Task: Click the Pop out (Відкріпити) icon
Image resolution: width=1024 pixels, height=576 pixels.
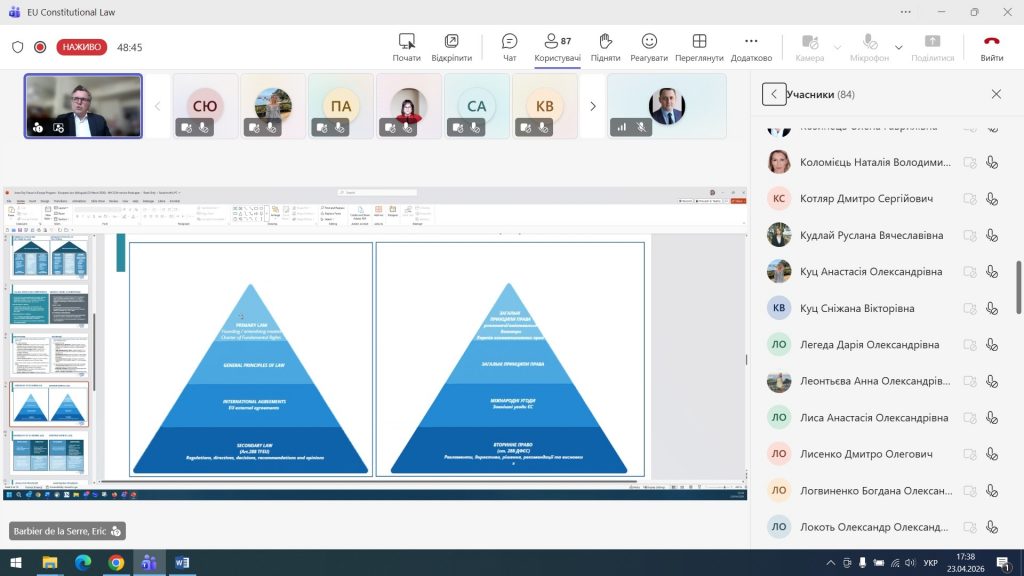Action: (x=451, y=46)
